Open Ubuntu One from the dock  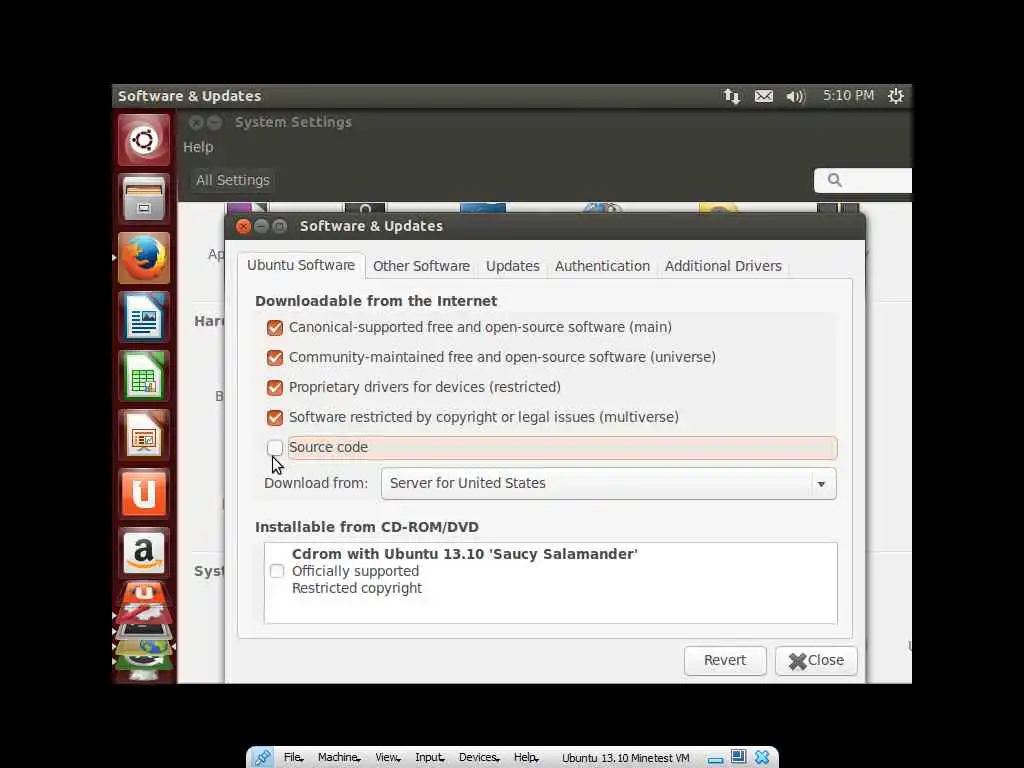tap(144, 494)
